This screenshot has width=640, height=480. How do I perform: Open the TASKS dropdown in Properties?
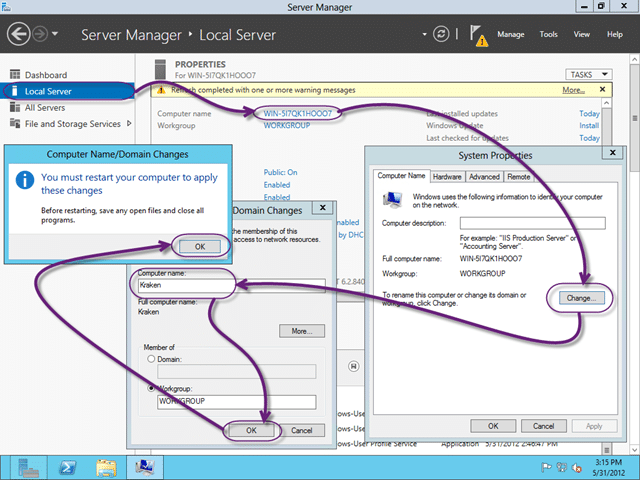click(589, 74)
